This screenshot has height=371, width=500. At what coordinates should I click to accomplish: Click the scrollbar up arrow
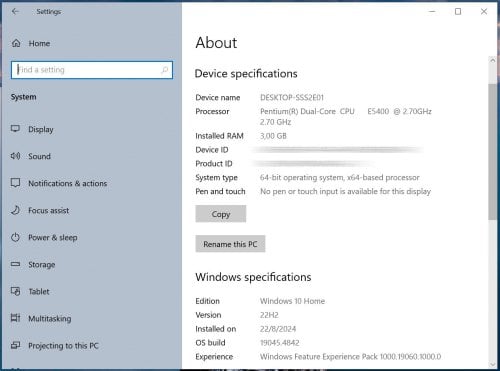[492, 61]
